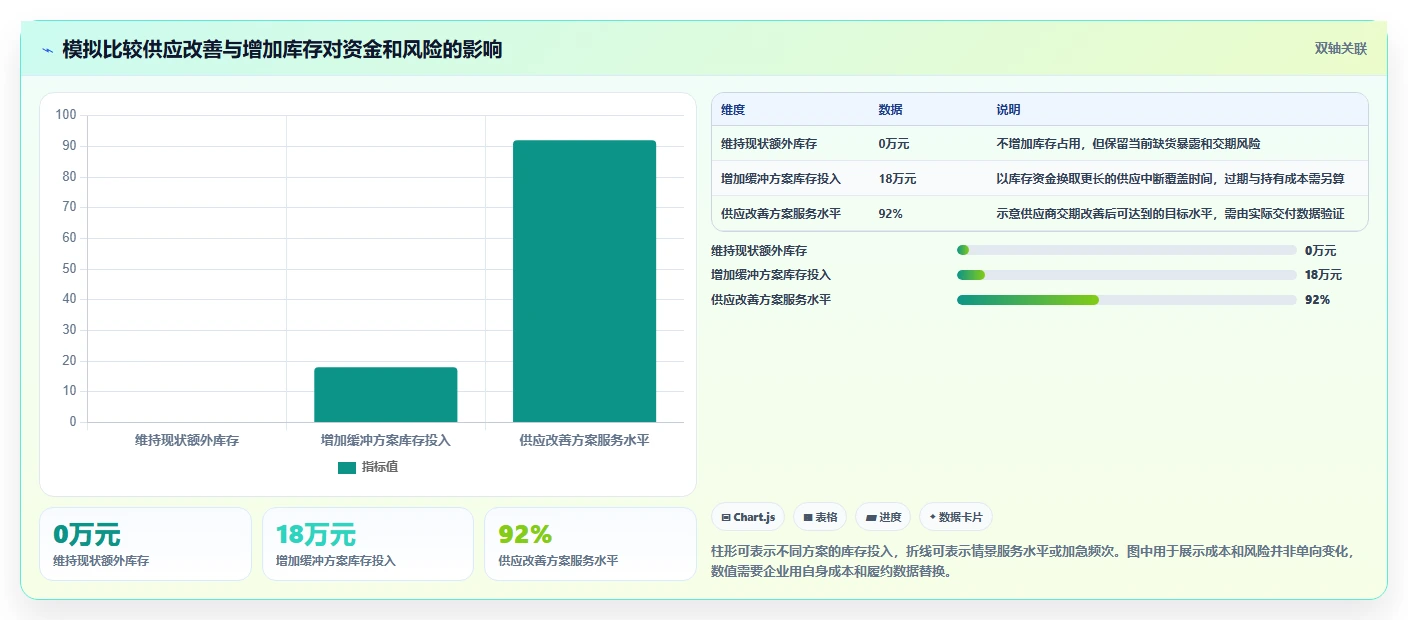Click the 增加缓冲方案库存投入 bar in chart
Screen dimensions: 1408x620
[386, 394]
